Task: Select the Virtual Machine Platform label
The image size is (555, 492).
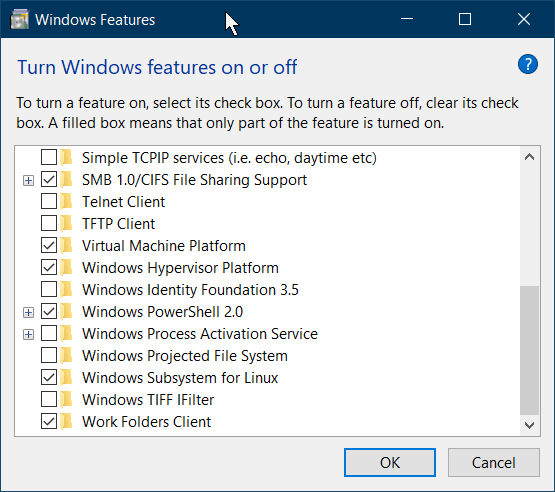Action: tap(164, 246)
